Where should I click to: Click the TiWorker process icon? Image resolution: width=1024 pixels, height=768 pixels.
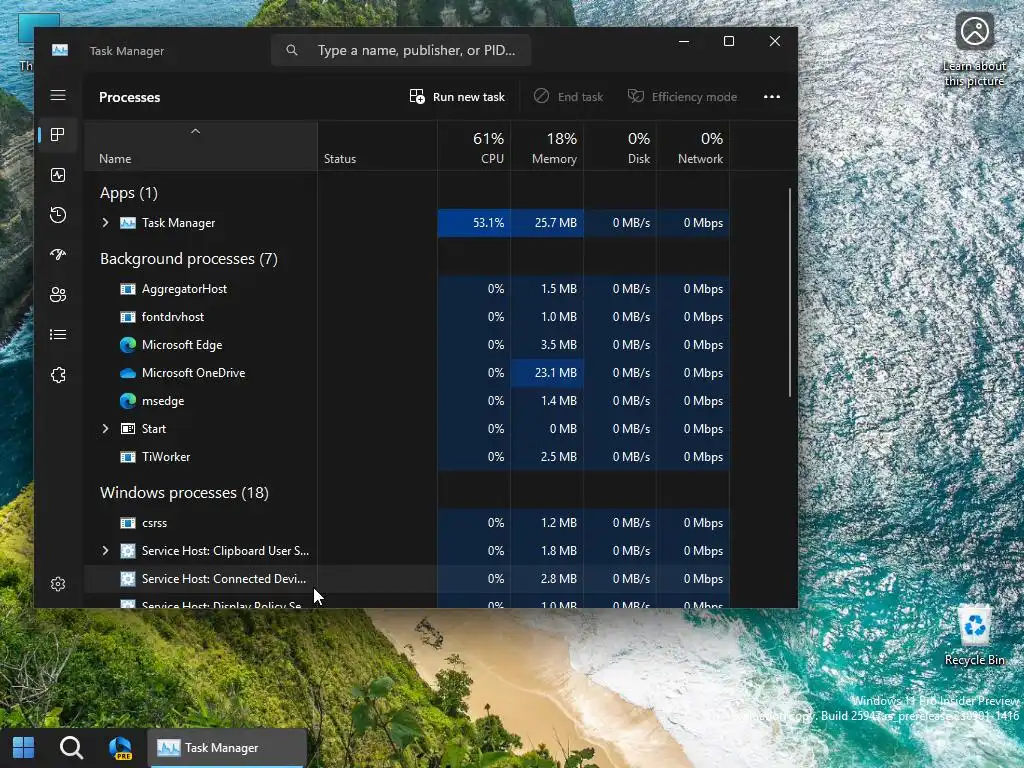(x=128, y=457)
